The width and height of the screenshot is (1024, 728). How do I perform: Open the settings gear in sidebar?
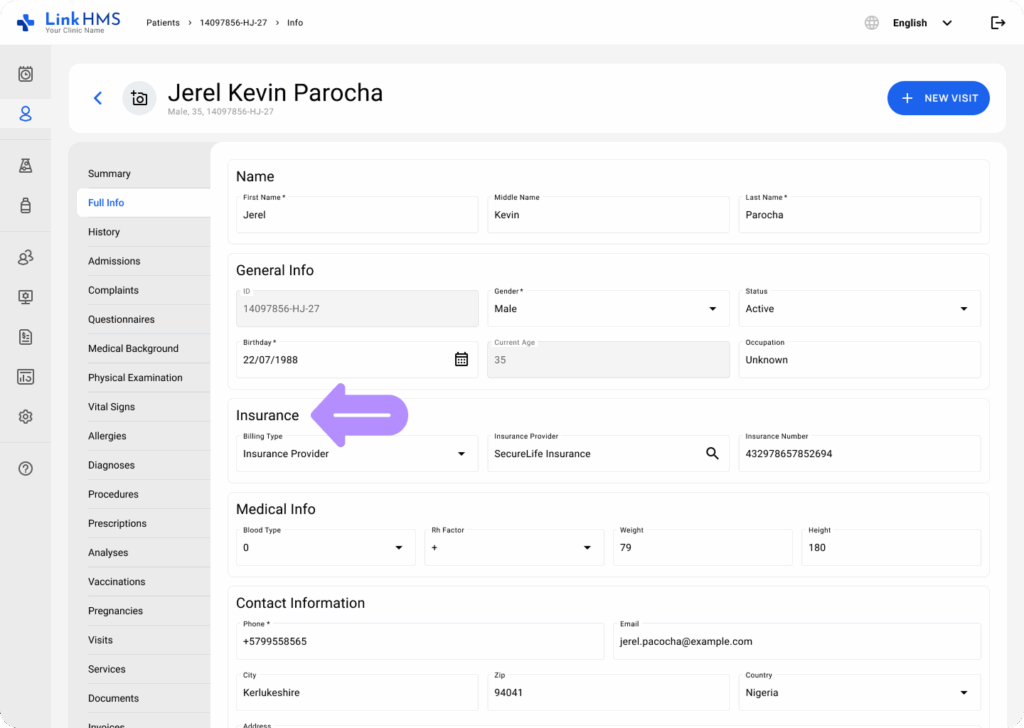pos(26,417)
